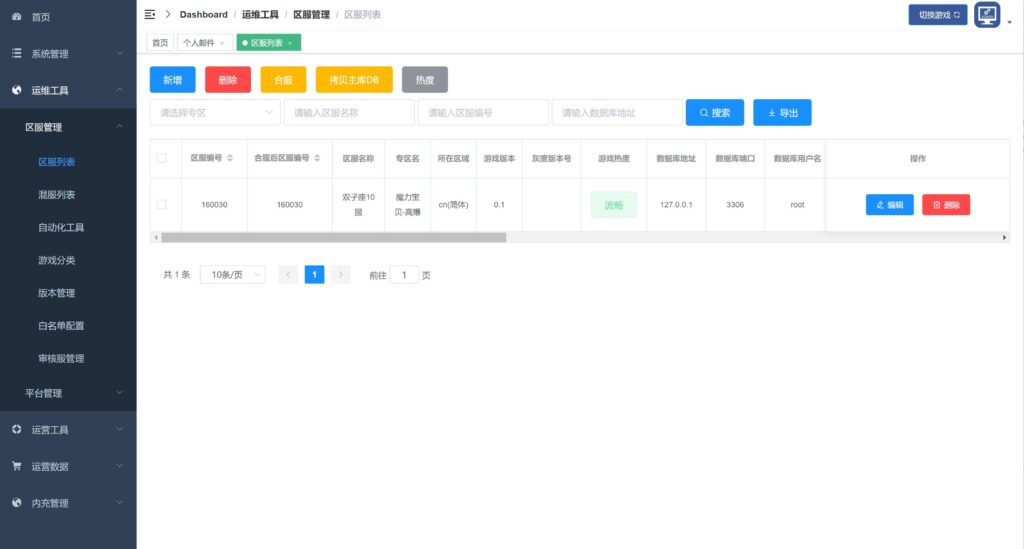1024x549 pixels.
Task: Focus the 请输入数据库地址 input field
Action: point(617,112)
